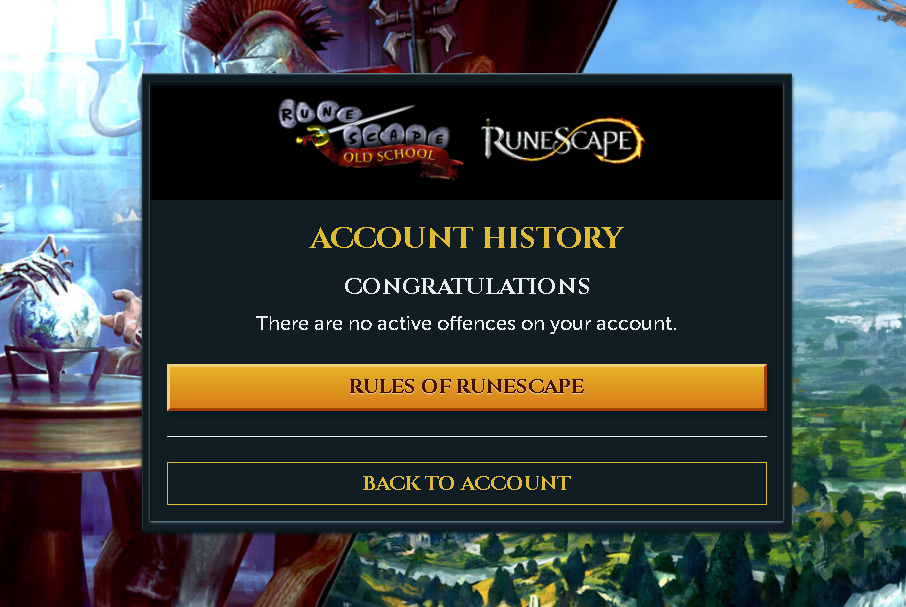The width and height of the screenshot is (906, 607).
Task: Click the round wooden table in artwork
Action: click(69, 427)
